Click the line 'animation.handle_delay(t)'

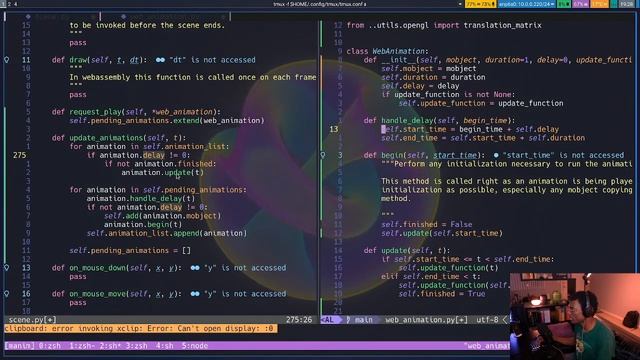point(141,199)
